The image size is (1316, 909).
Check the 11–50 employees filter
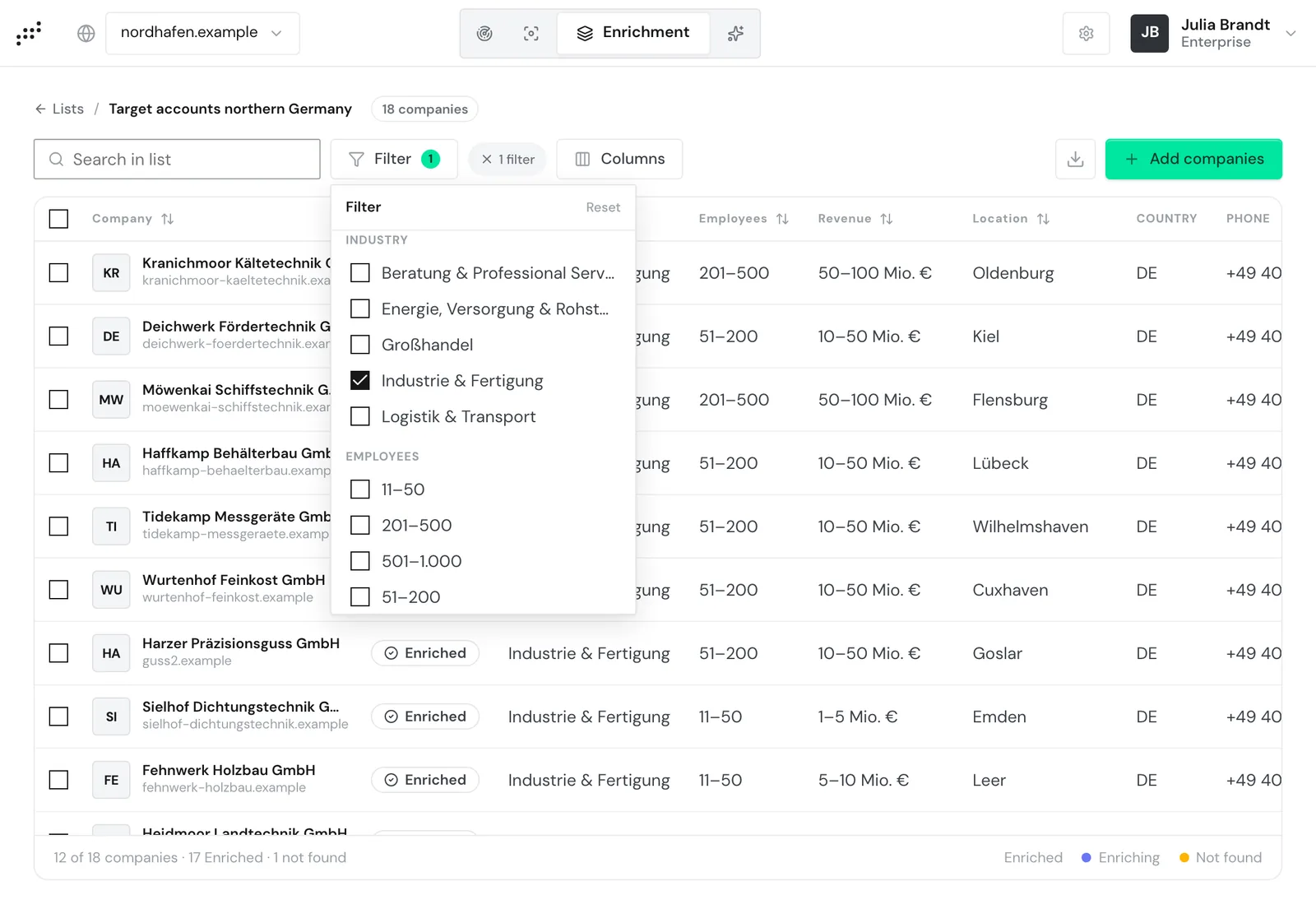coord(360,489)
